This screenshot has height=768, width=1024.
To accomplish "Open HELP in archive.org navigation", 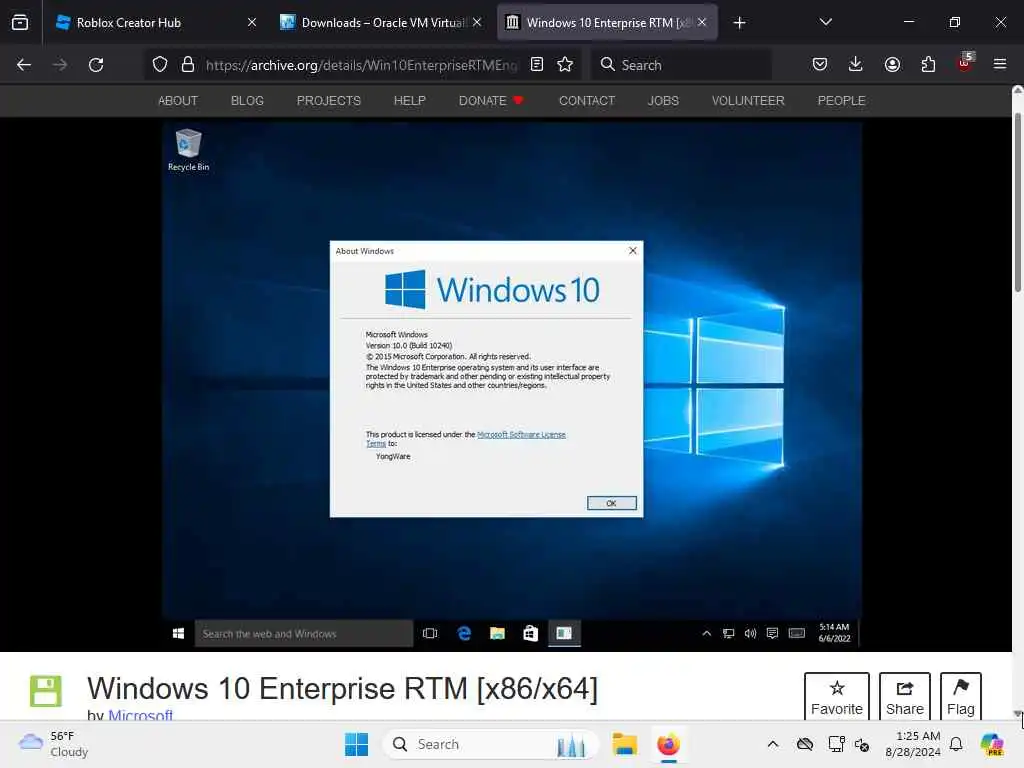I will click(x=409, y=101).
